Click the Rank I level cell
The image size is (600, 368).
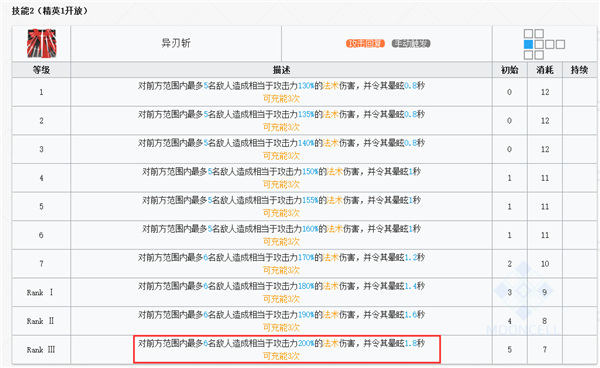tap(41, 292)
